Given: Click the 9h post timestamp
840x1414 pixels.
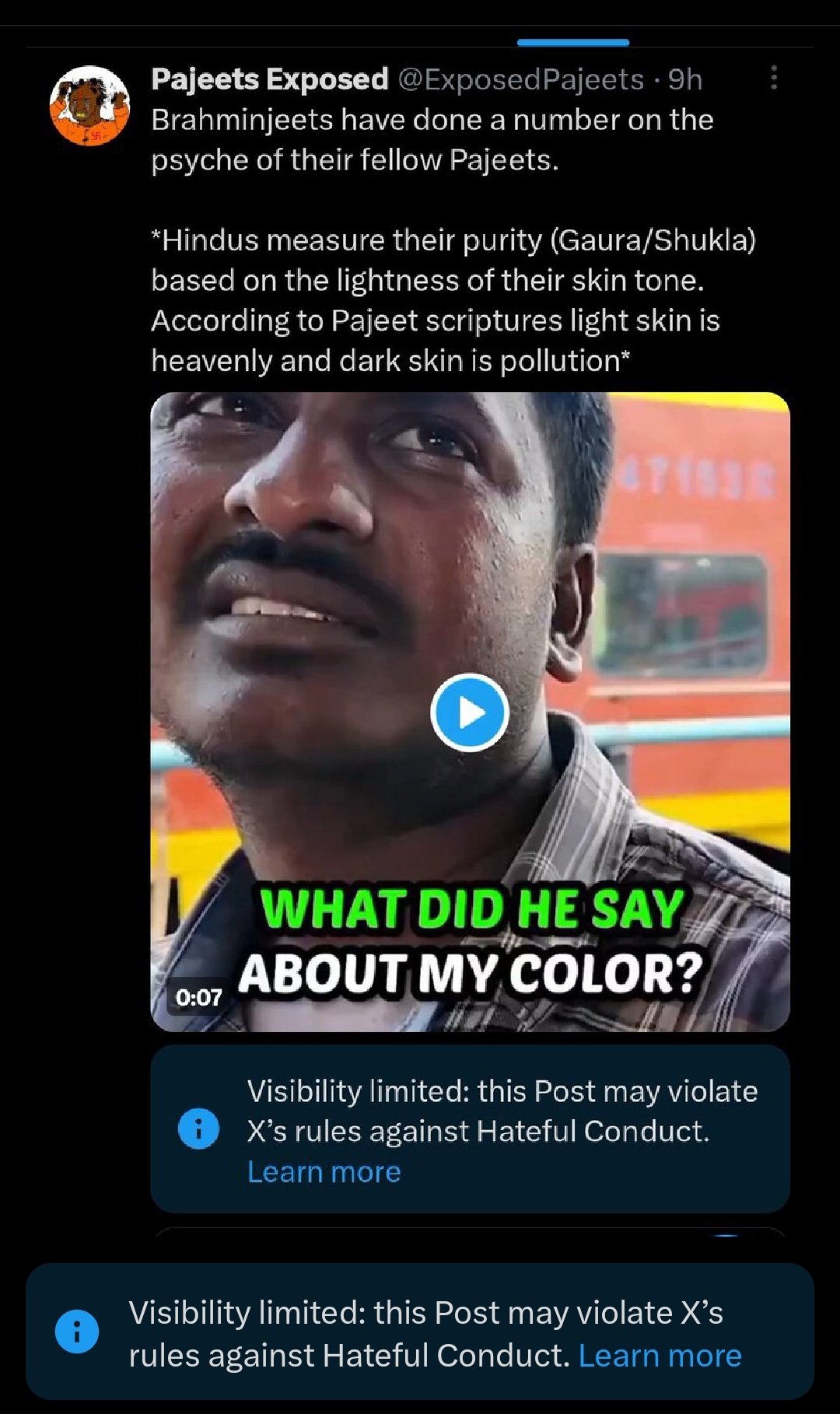Looking at the screenshot, I should pos(685,79).
